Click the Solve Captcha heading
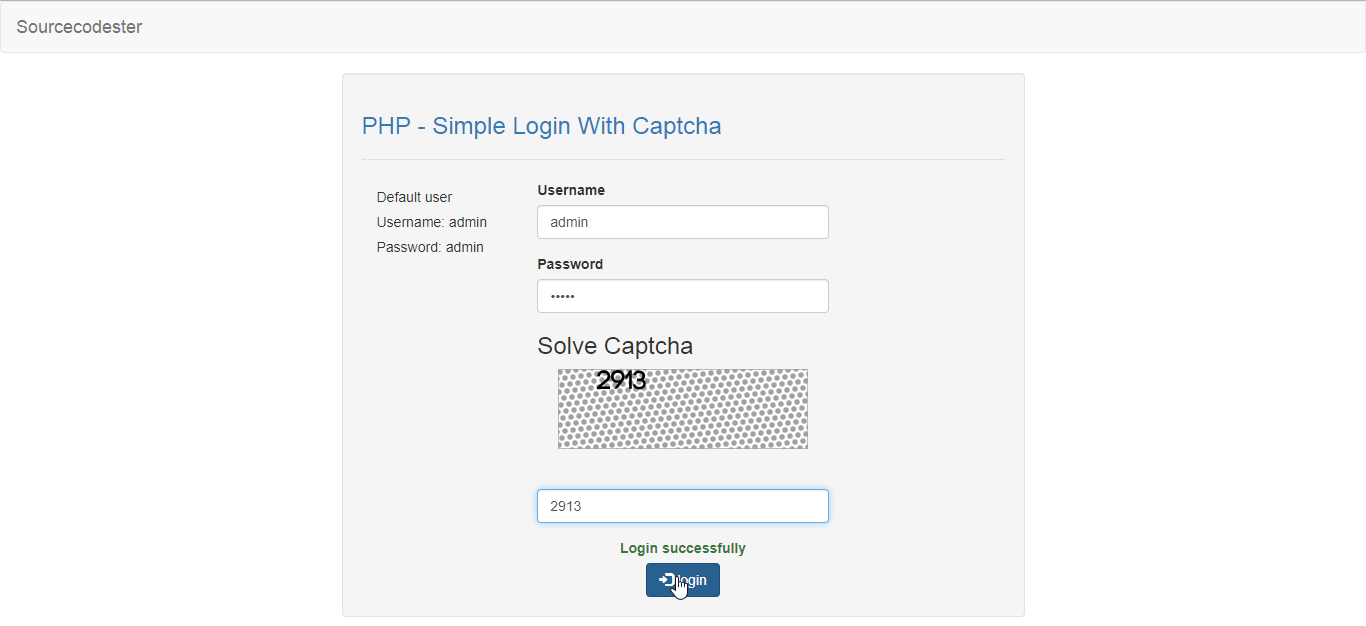Screen dimensions: 1366x626 (x=615, y=346)
